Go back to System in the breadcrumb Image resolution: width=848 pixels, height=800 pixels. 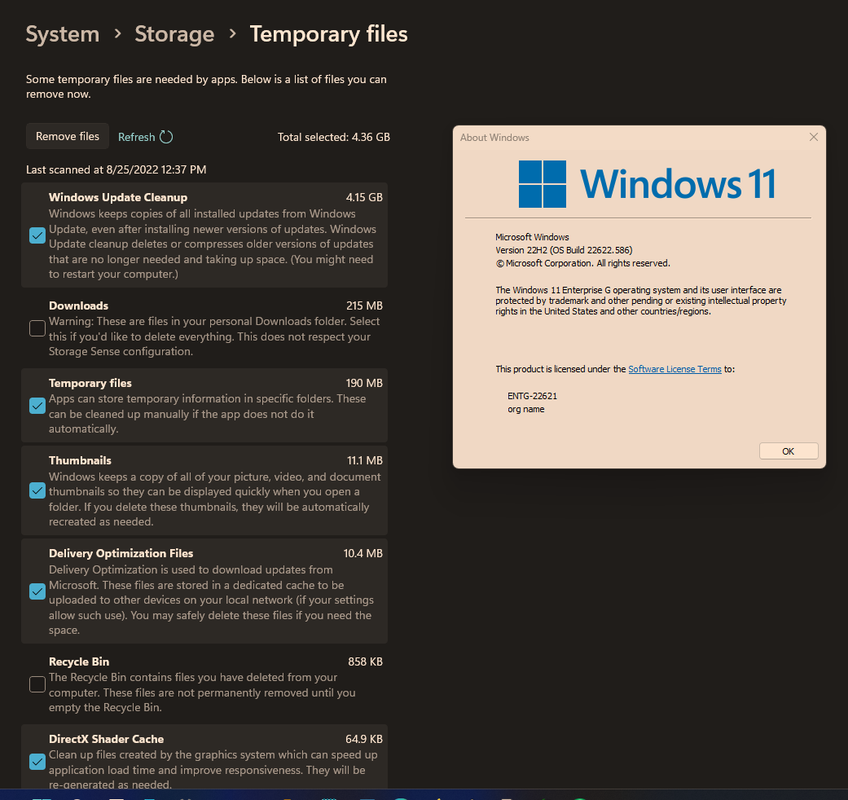click(x=63, y=34)
